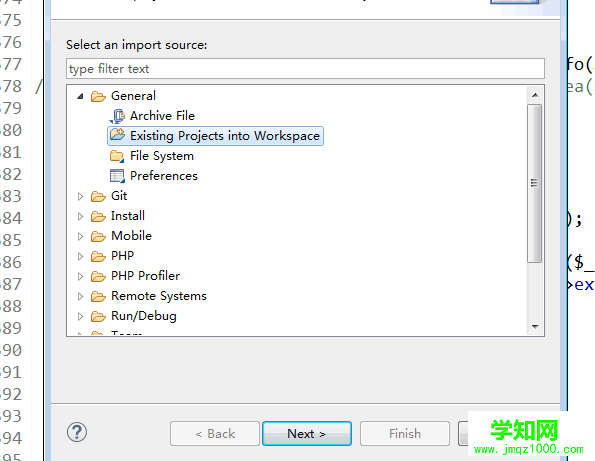Click the PHP Profiler folder icon

click(x=98, y=277)
